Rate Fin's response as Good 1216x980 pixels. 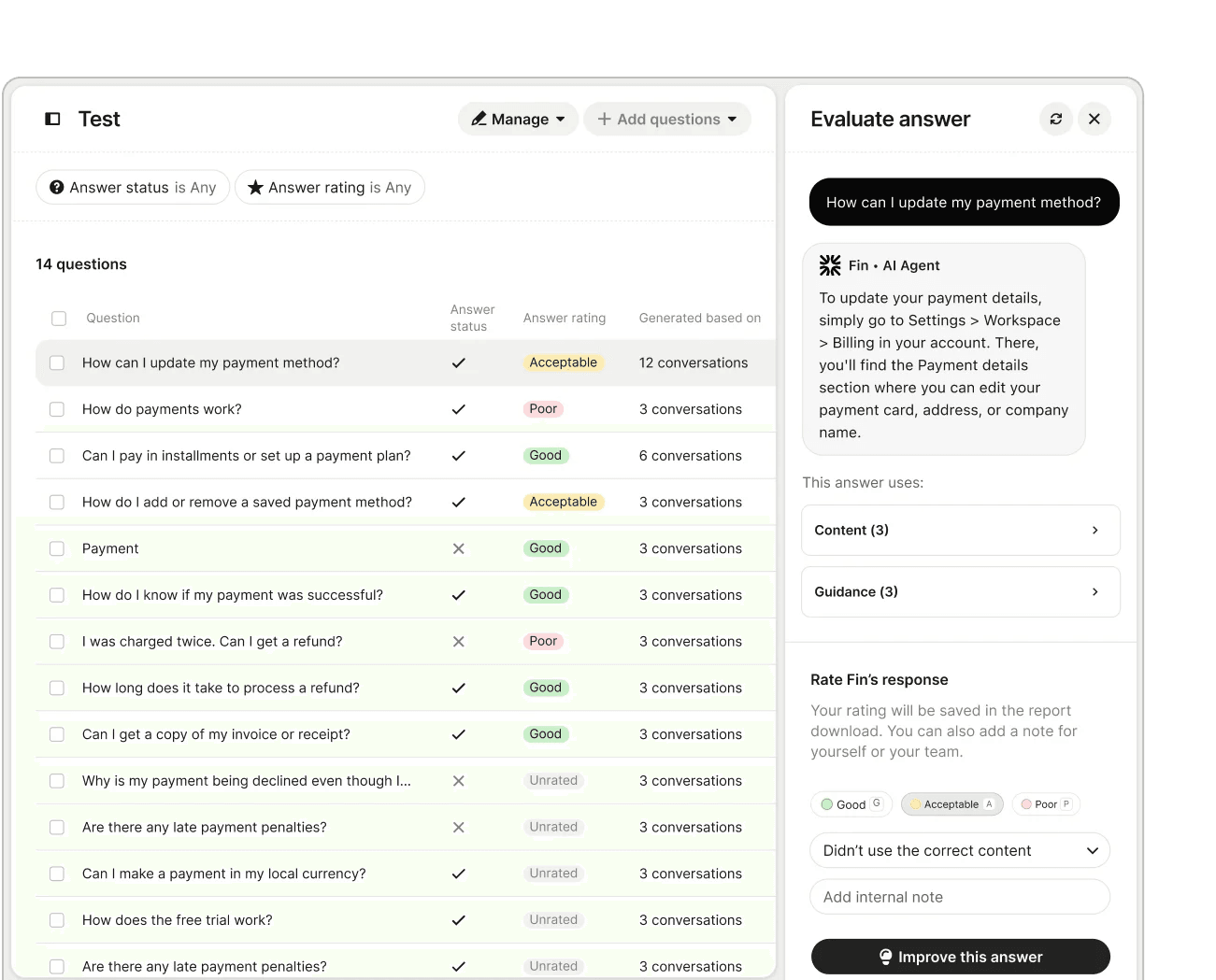851,804
